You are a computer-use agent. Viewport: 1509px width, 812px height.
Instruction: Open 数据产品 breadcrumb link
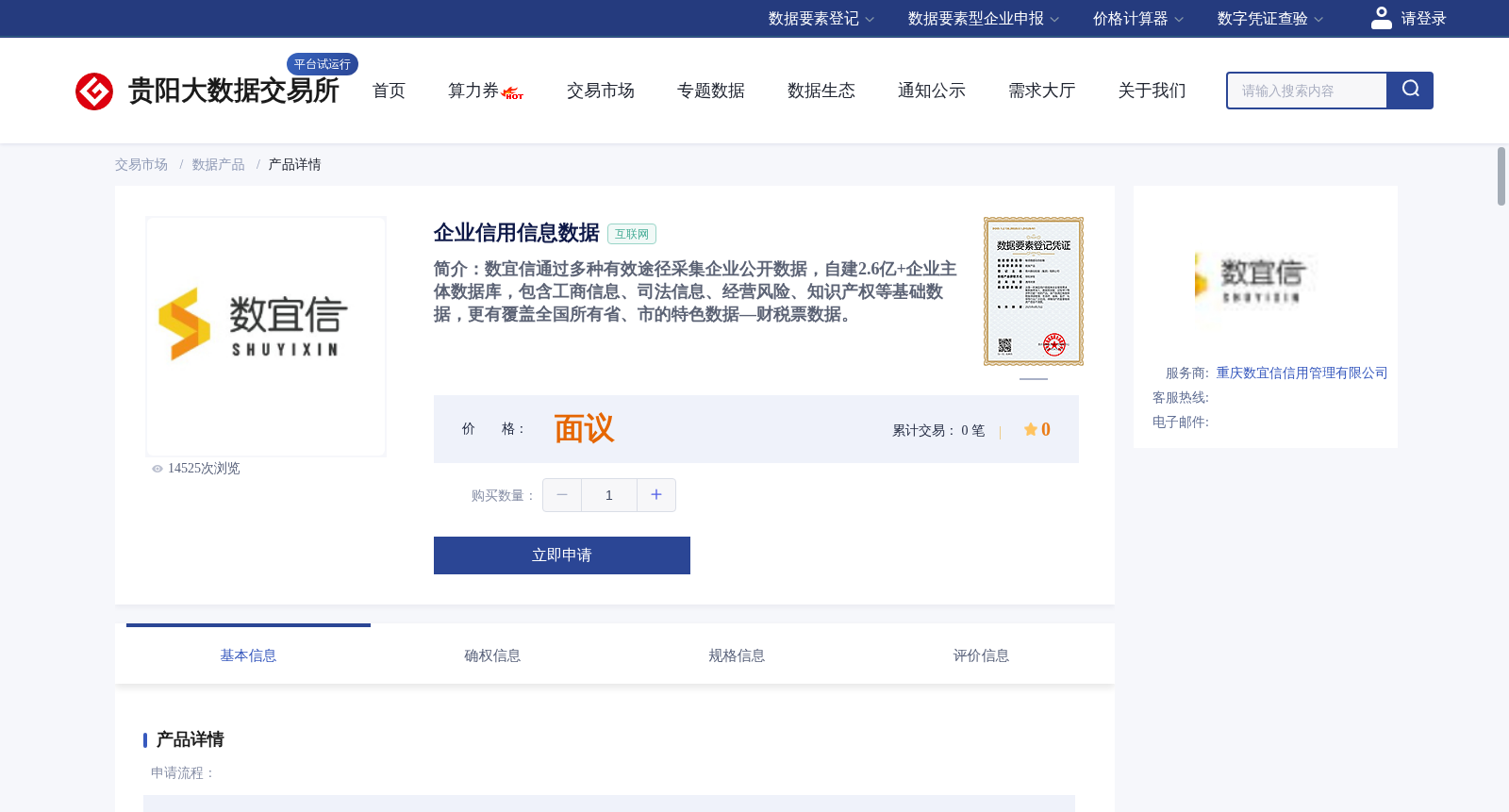pyautogui.click(x=219, y=165)
